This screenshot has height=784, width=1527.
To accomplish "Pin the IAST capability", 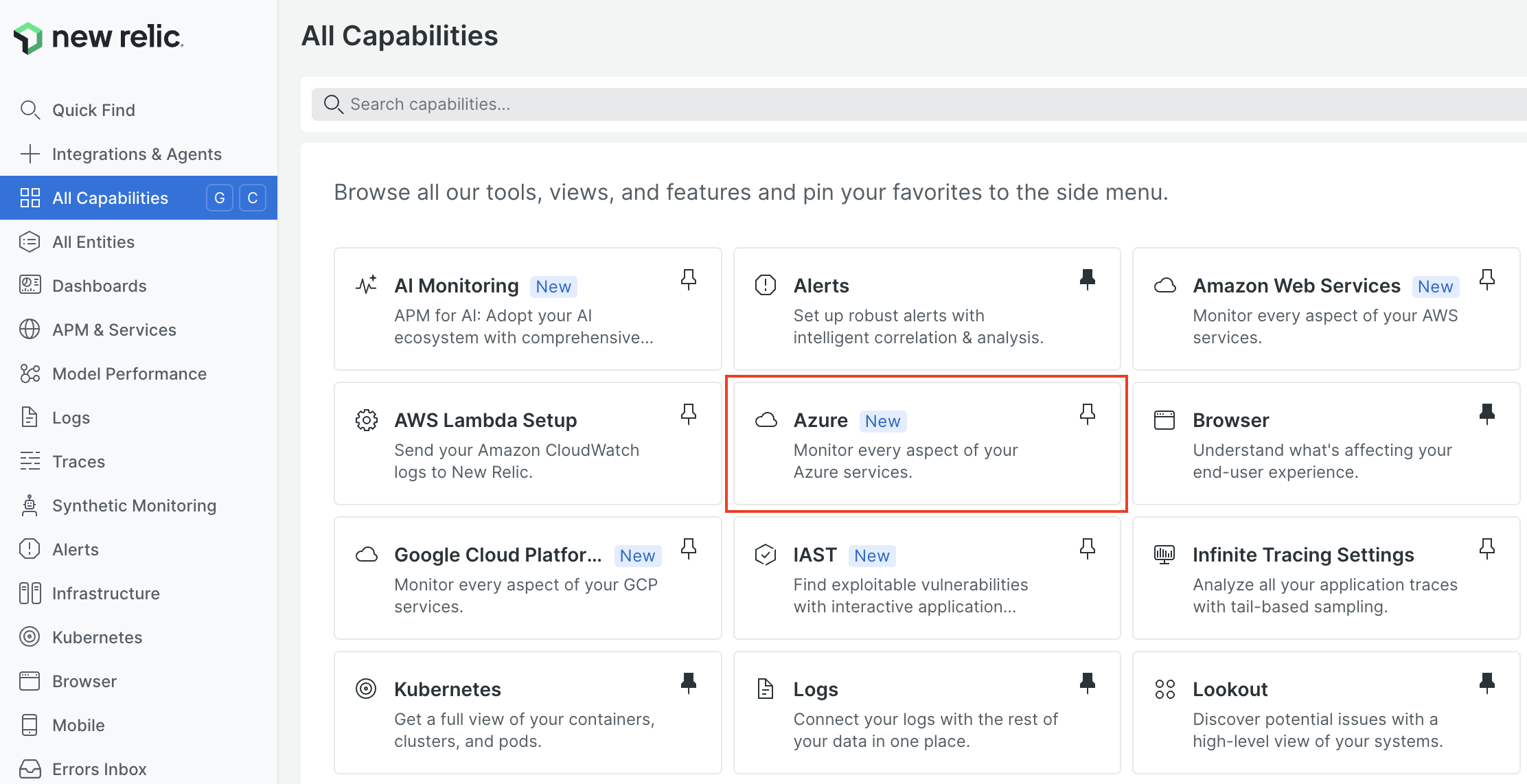I will pos(1088,549).
